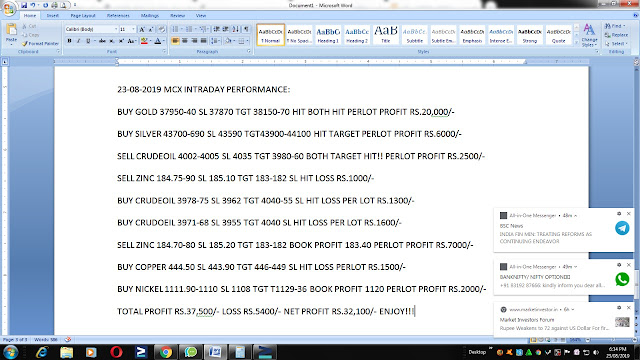
Task: Toggle Align Text Right
Action: pos(194,41)
